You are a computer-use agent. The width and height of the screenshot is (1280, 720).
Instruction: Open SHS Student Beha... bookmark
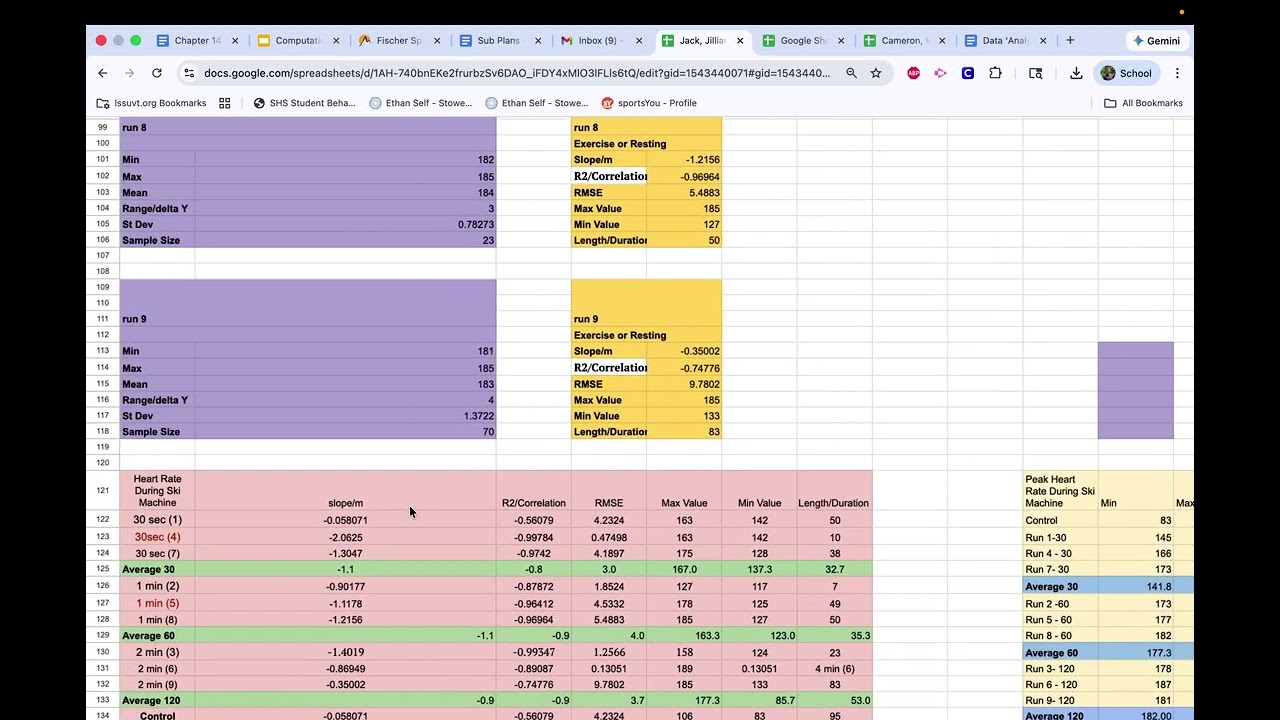click(x=304, y=103)
